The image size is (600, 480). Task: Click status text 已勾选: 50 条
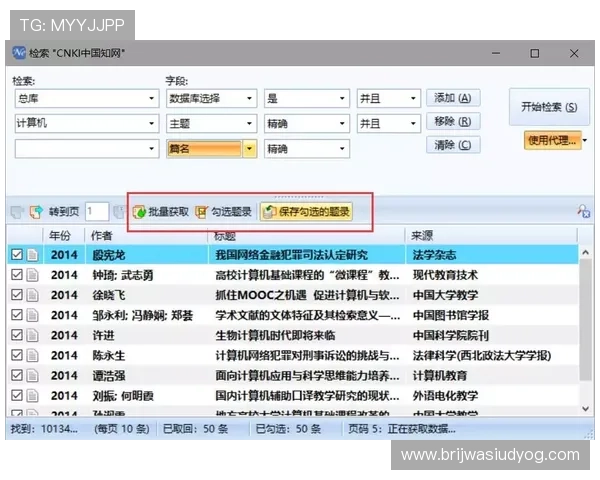288,429
